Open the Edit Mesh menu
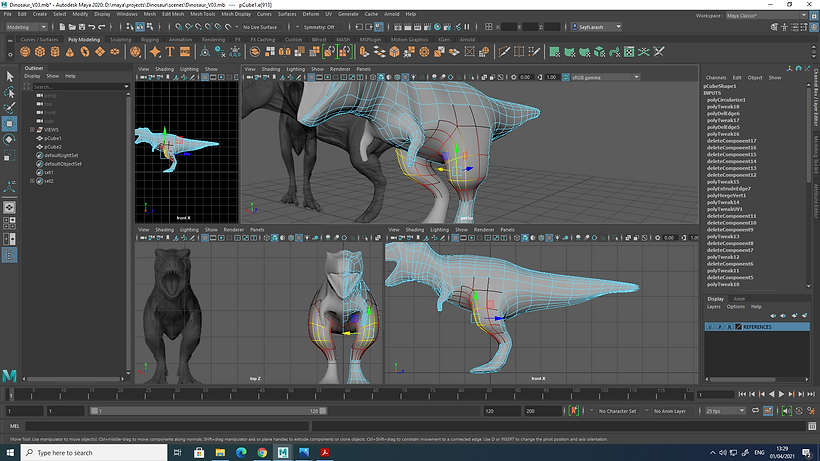The height and width of the screenshot is (461, 820). pyautogui.click(x=173, y=14)
